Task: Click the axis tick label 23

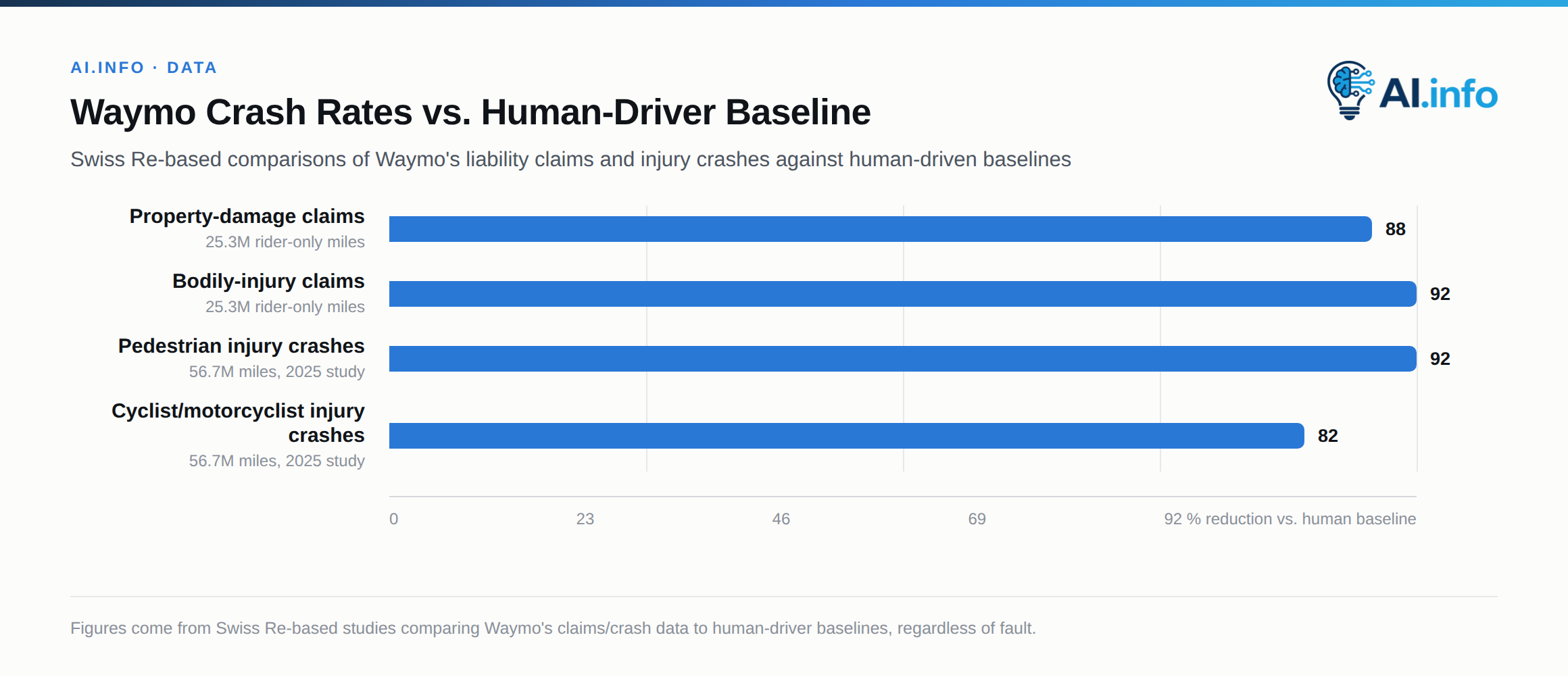Action: (585, 519)
